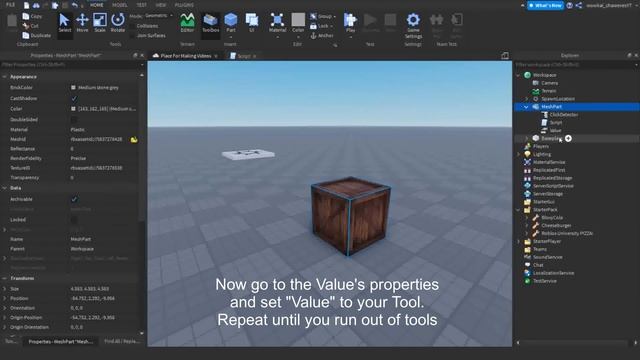Switch to the HOME ribbon tab
Viewport: 640px width, 360px height.
point(97,5)
